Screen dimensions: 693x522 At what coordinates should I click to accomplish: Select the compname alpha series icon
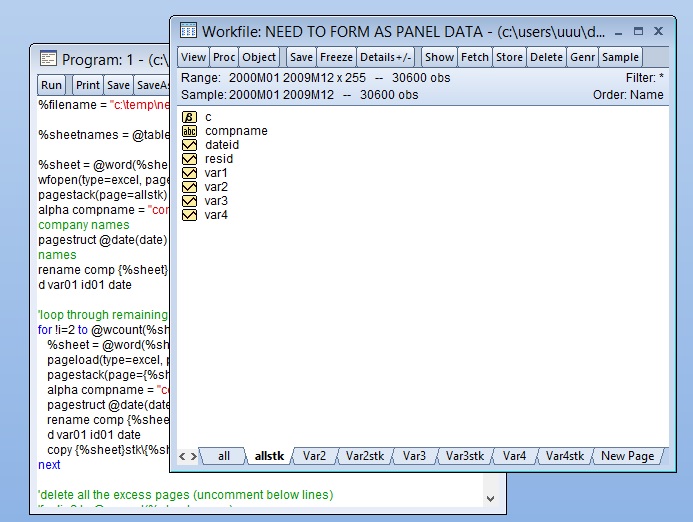[189, 131]
